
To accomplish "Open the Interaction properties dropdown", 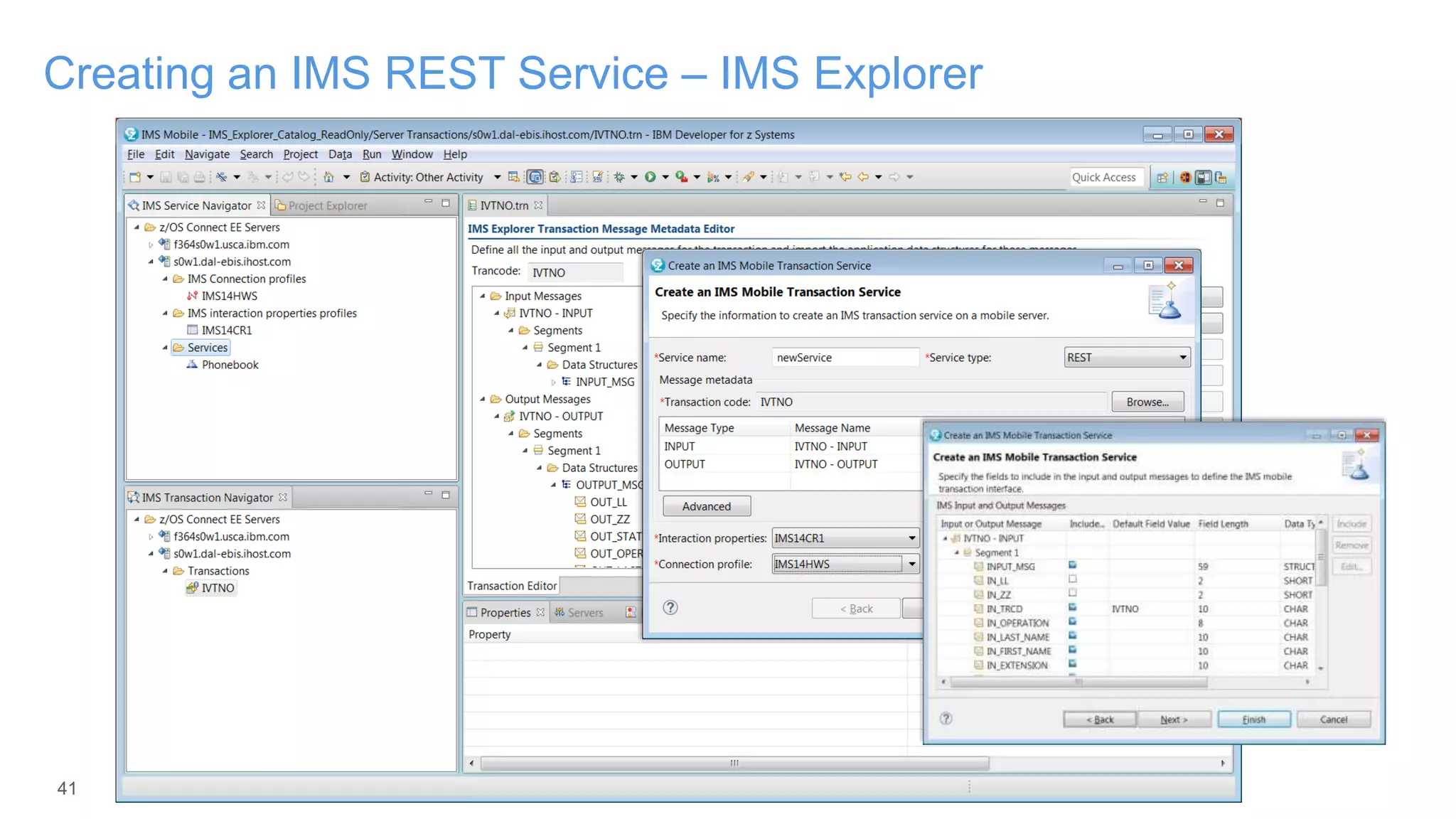I will [x=845, y=538].
